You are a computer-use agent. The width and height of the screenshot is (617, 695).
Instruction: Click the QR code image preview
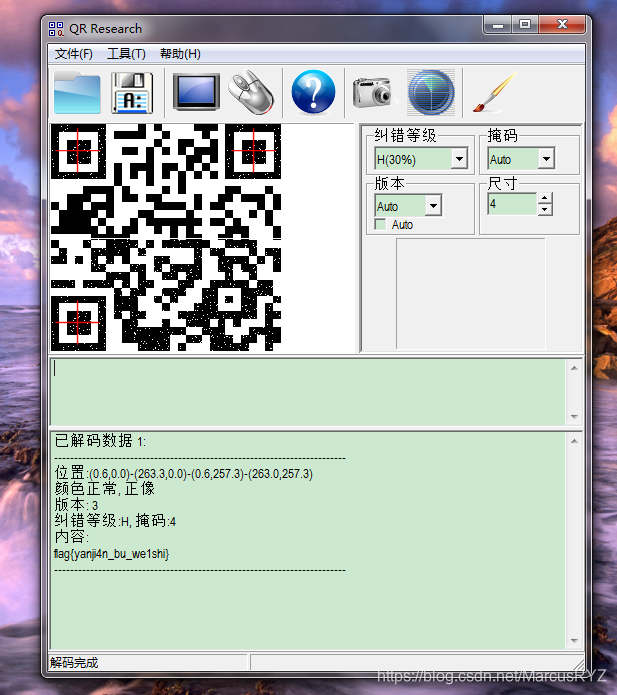[166, 237]
